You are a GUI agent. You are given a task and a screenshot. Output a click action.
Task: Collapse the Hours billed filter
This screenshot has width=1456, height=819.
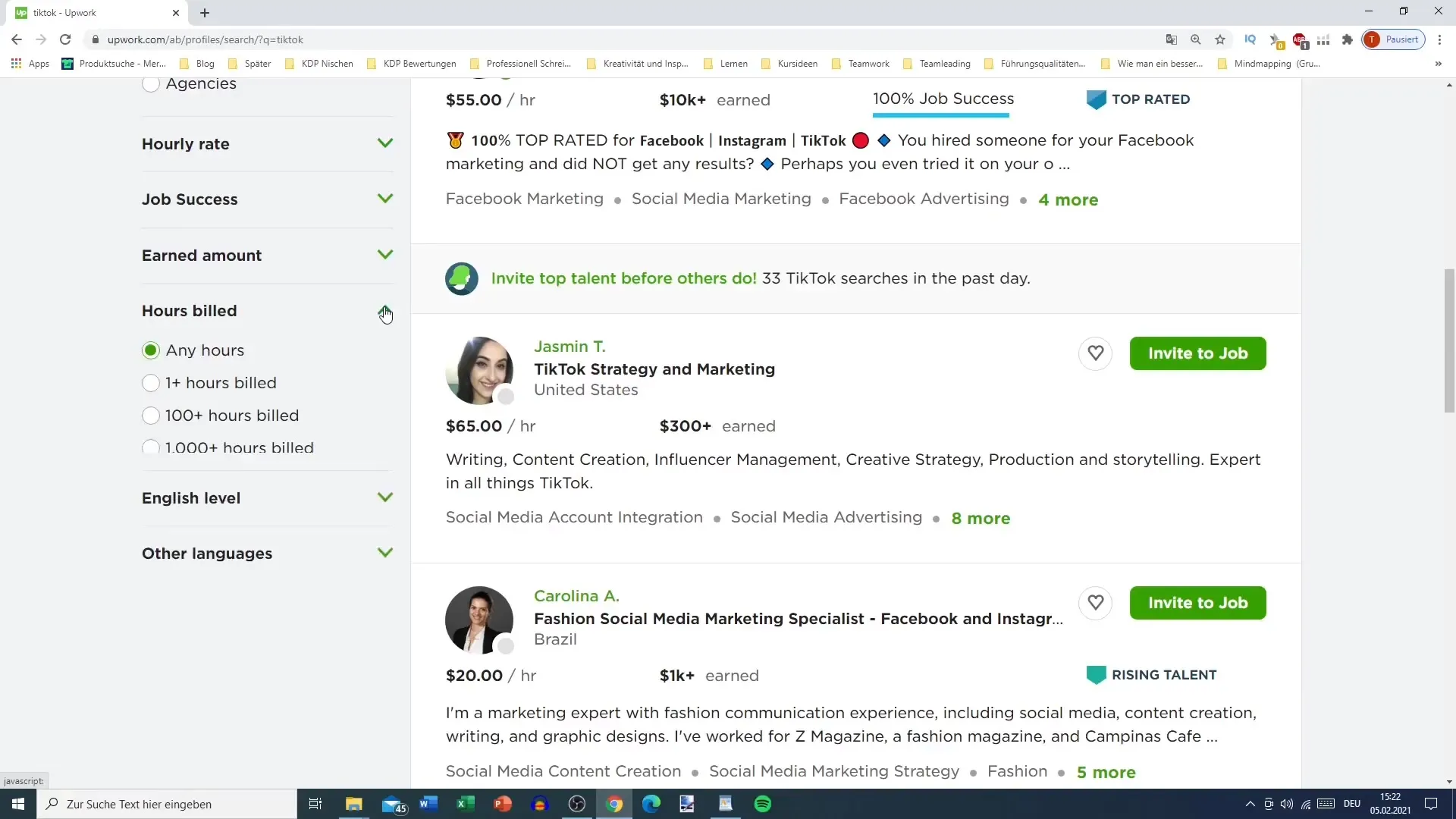(385, 311)
